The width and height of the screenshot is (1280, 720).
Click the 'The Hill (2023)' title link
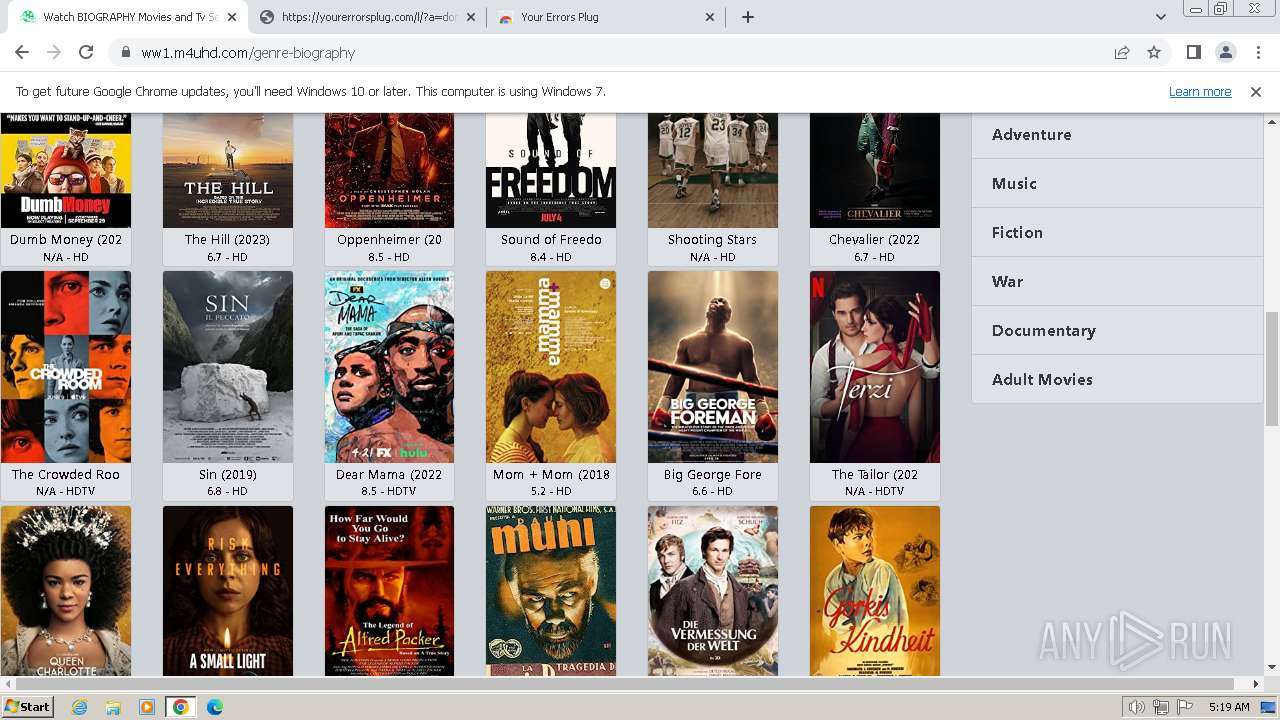click(x=228, y=240)
